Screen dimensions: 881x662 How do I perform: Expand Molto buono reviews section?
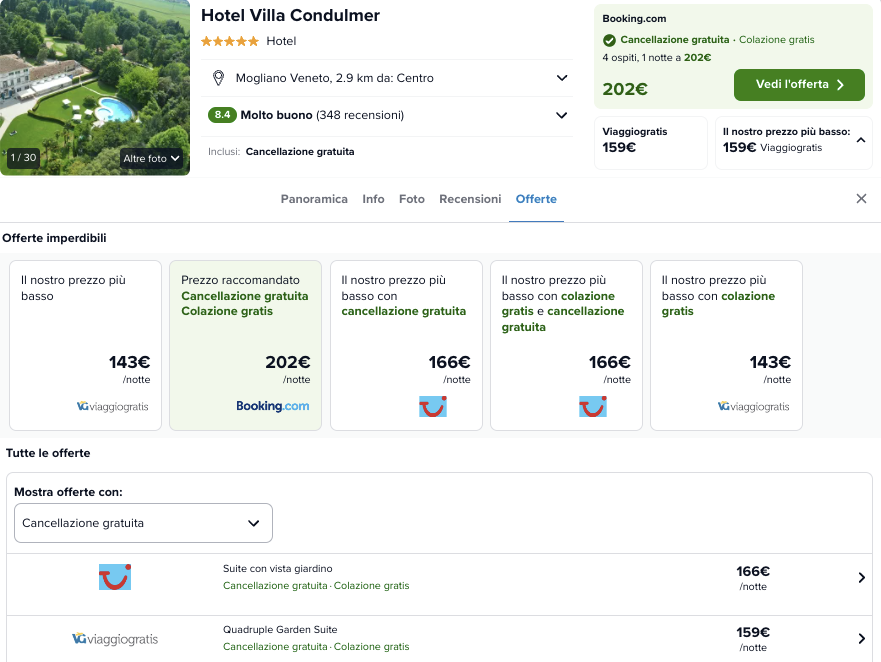click(x=561, y=115)
